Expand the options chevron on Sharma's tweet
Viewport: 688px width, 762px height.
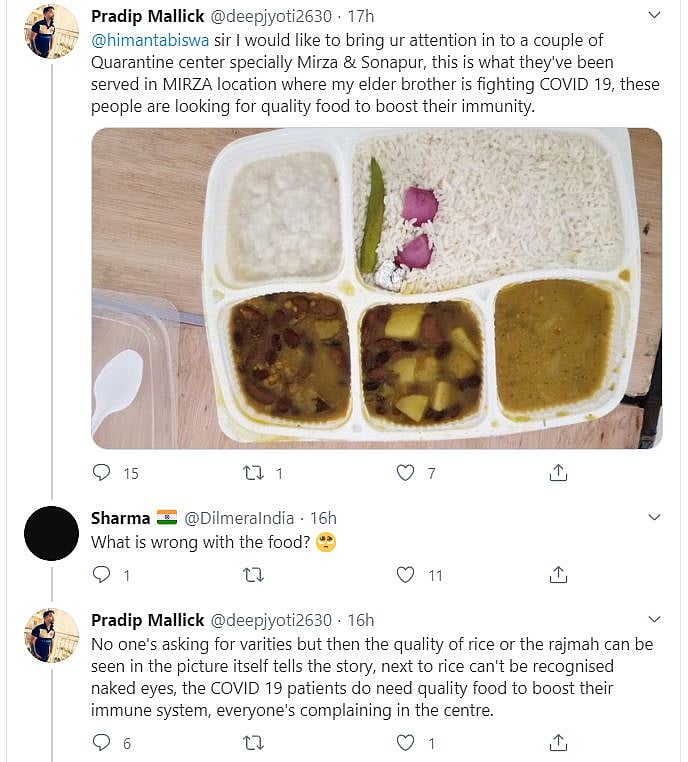(654, 518)
